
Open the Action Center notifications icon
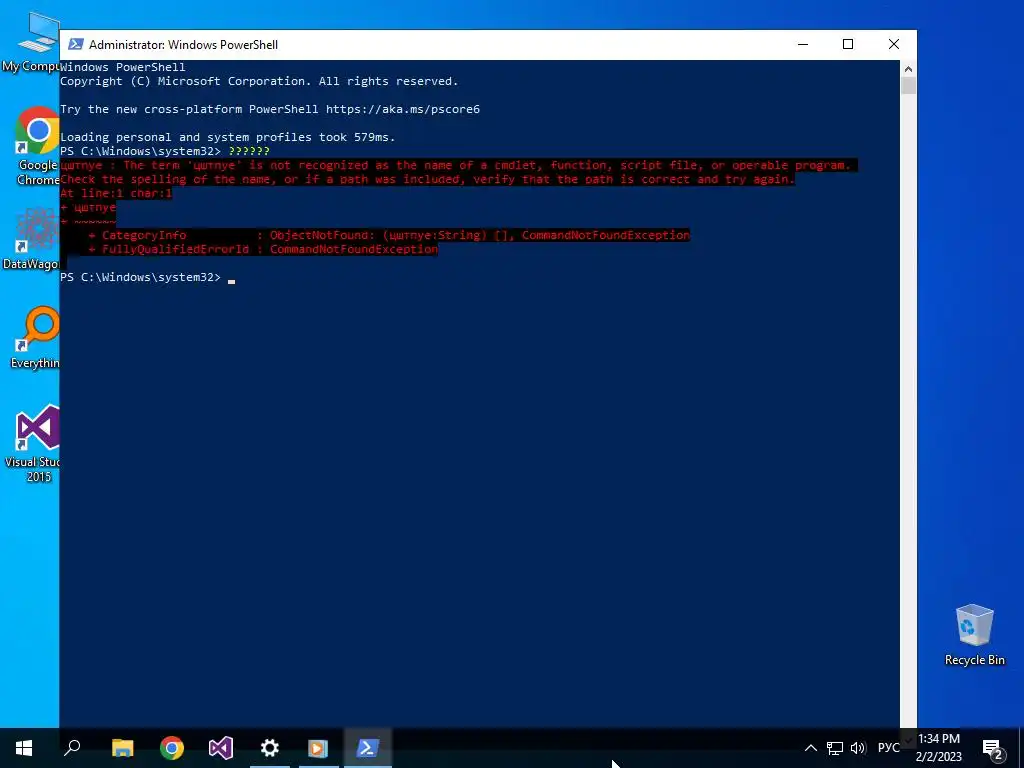(993, 748)
